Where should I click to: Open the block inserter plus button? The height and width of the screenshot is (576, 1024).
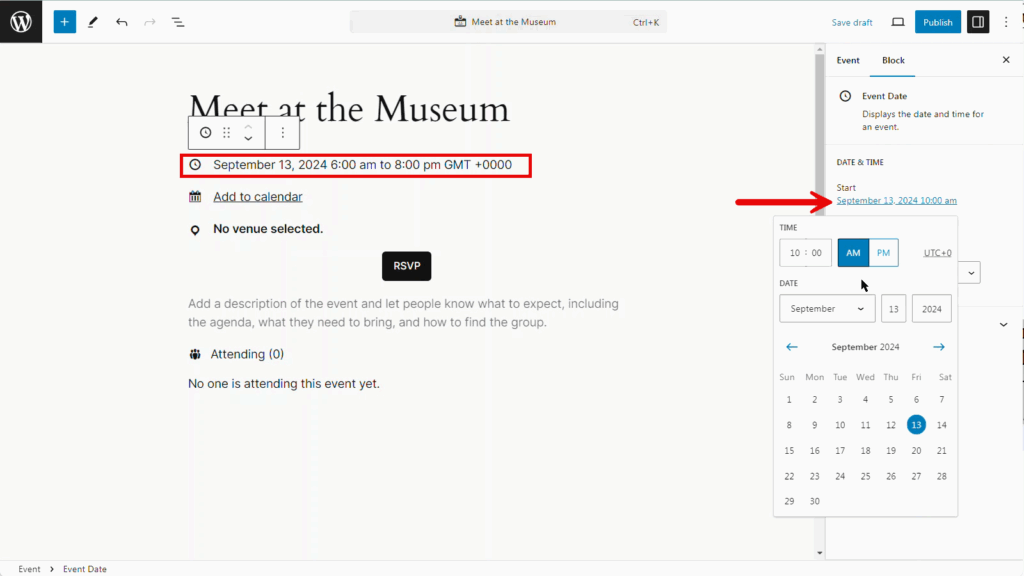click(x=65, y=22)
